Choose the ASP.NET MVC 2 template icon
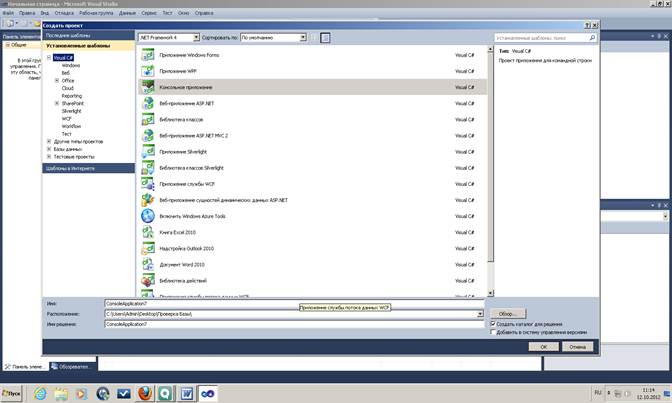Viewport: 672px width, 403px height. (148, 135)
